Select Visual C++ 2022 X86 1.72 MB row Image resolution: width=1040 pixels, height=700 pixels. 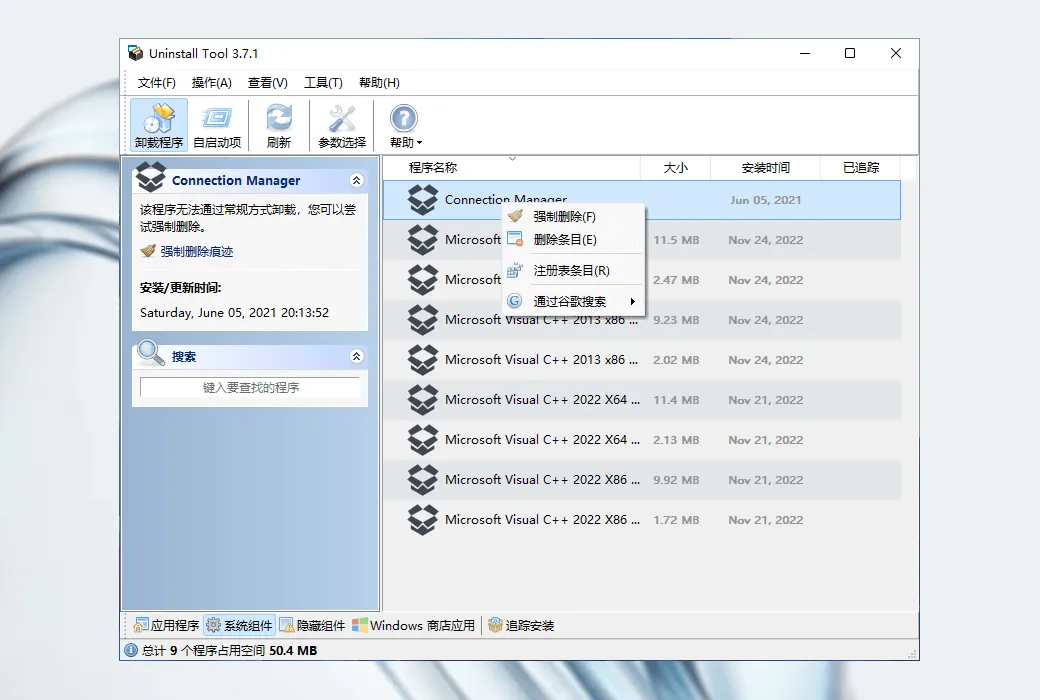click(x=641, y=520)
